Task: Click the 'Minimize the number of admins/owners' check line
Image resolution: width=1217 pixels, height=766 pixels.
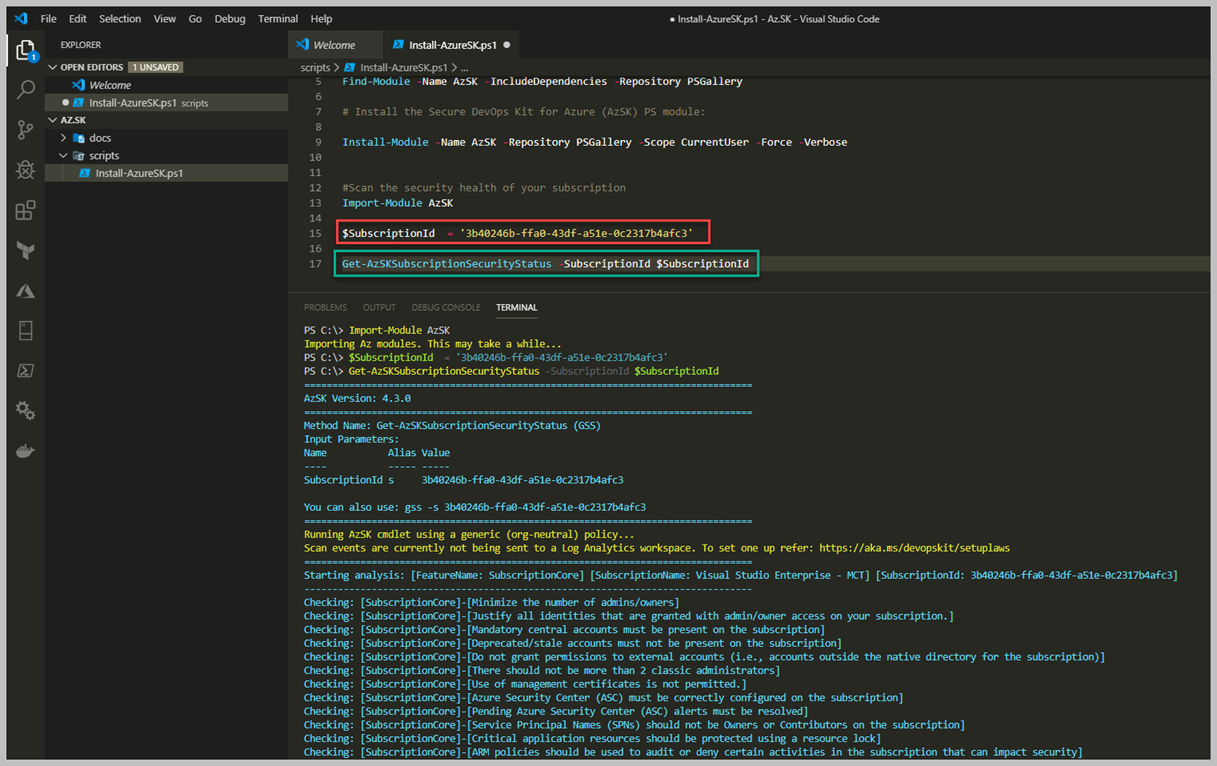Action: [492, 602]
